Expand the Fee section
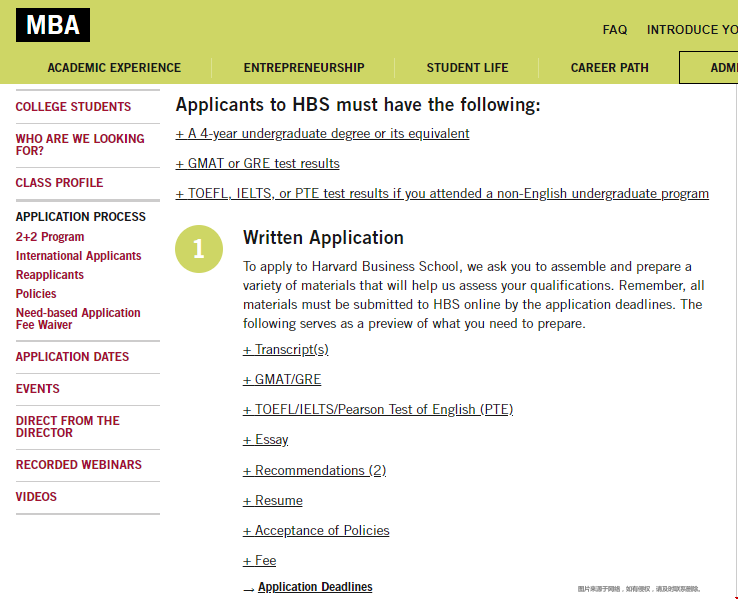The image size is (738, 599). (259, 560)
